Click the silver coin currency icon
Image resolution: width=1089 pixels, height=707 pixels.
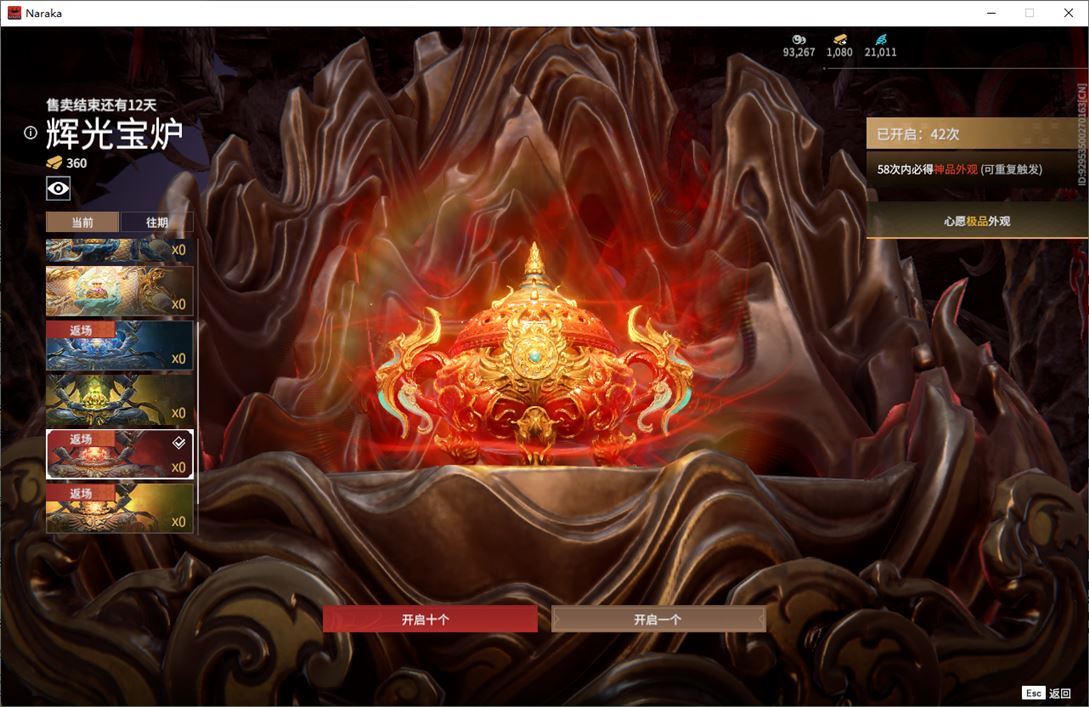pos(799,40)
